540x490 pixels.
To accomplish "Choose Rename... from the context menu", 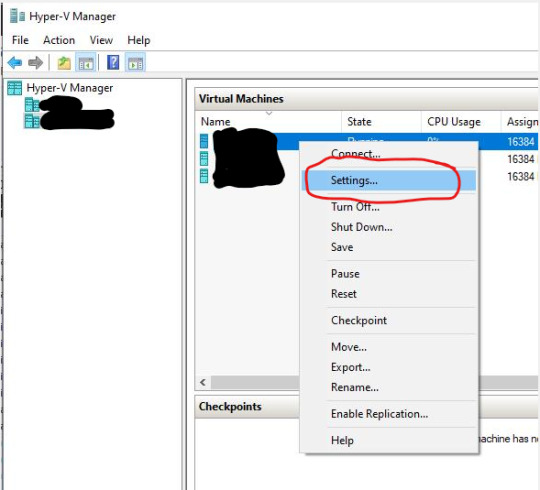I will coord(389,387).
